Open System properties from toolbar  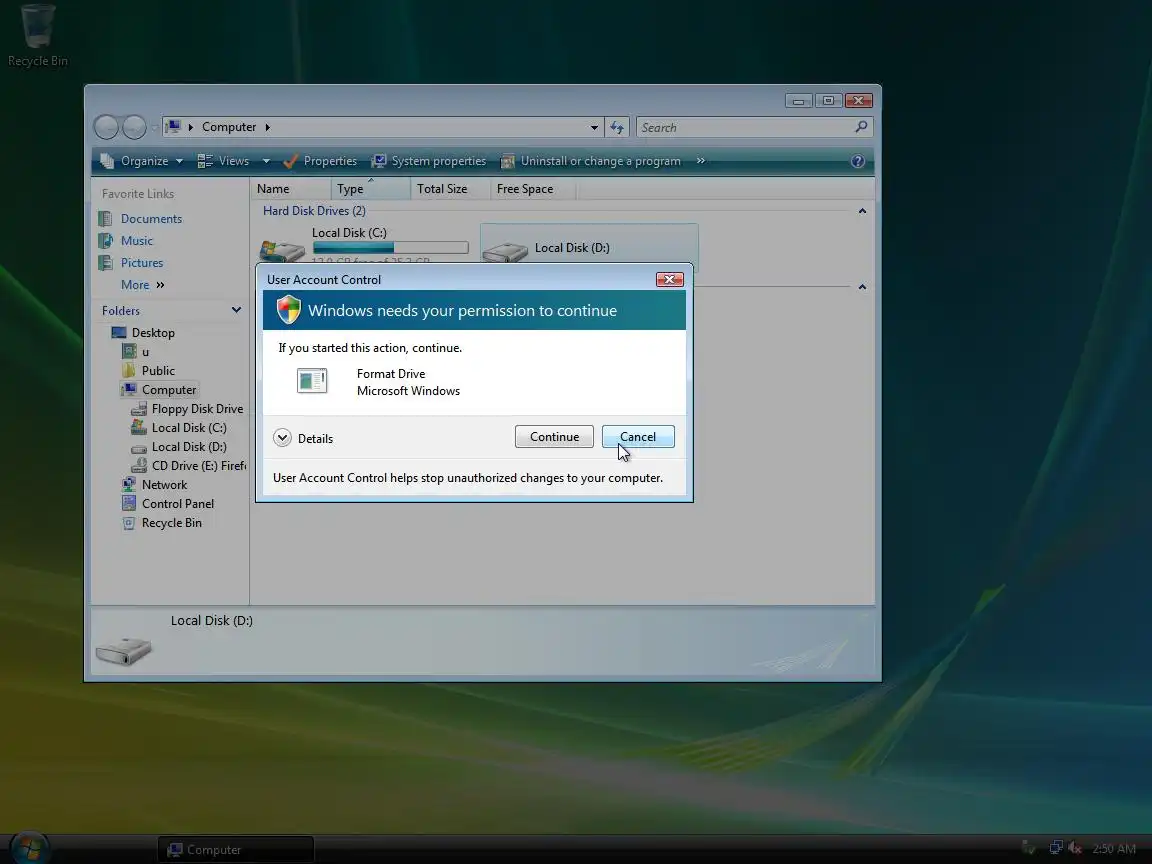tap(429, 161)
